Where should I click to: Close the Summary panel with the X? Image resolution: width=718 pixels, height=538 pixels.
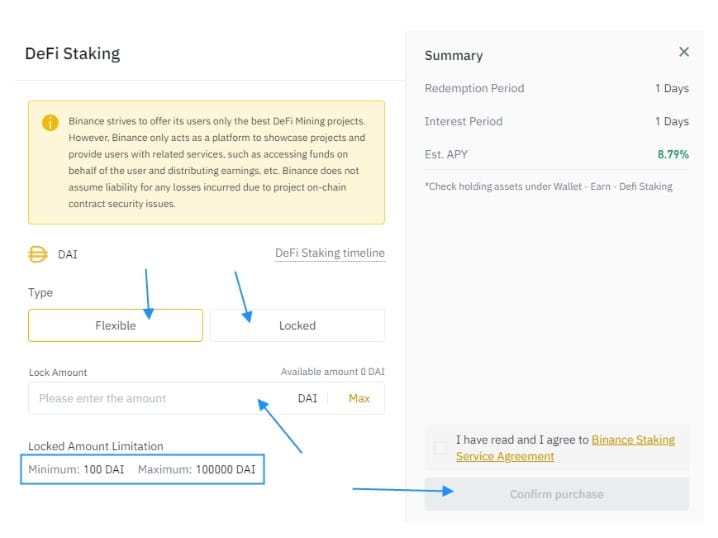(684, 52)
